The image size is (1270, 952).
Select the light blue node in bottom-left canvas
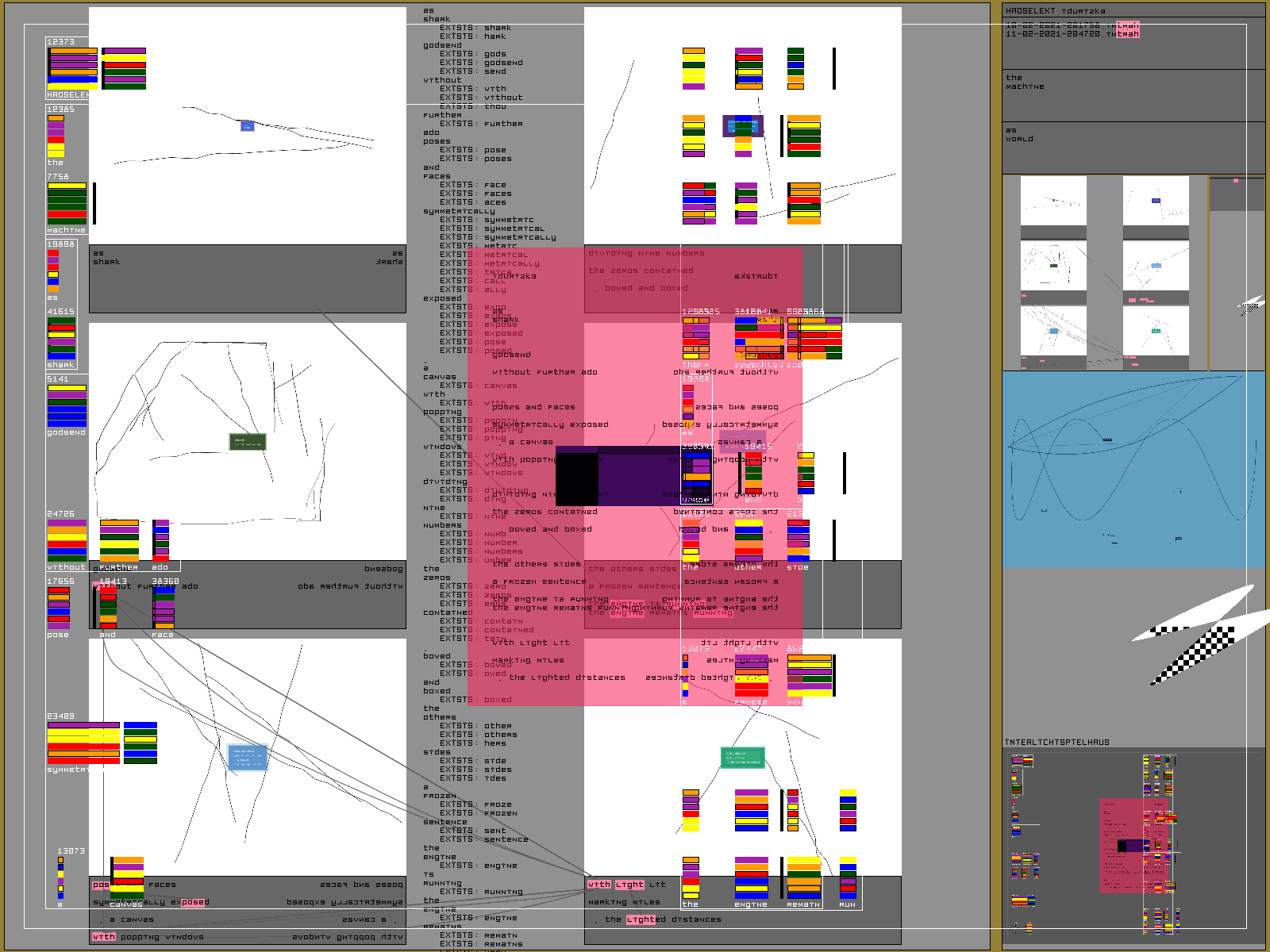tap(248, 758)
